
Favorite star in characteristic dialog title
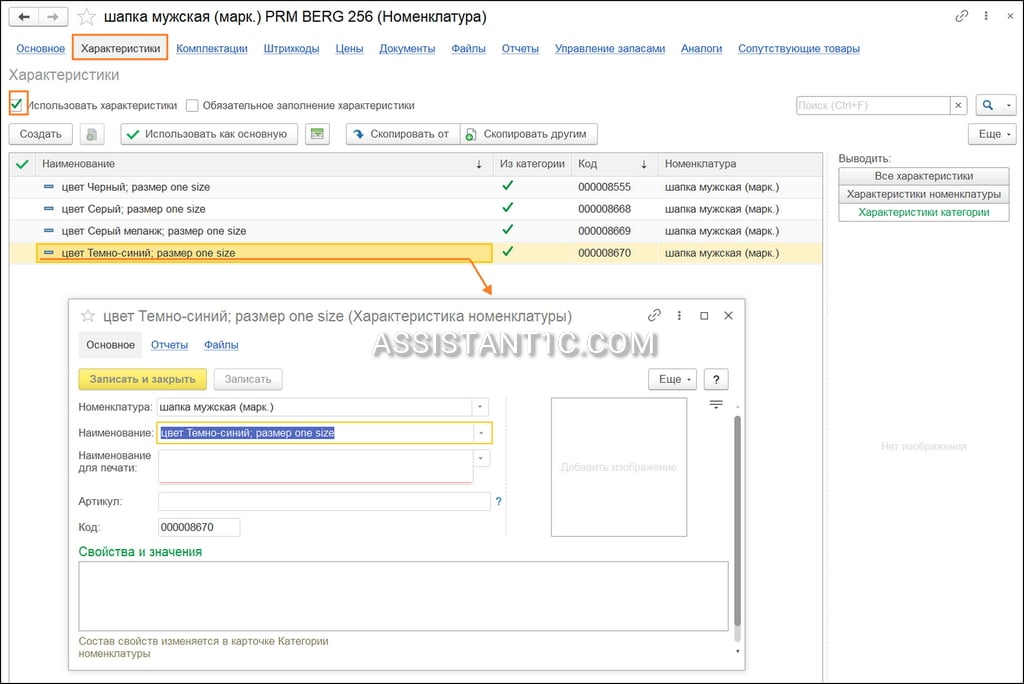(88, 316)
